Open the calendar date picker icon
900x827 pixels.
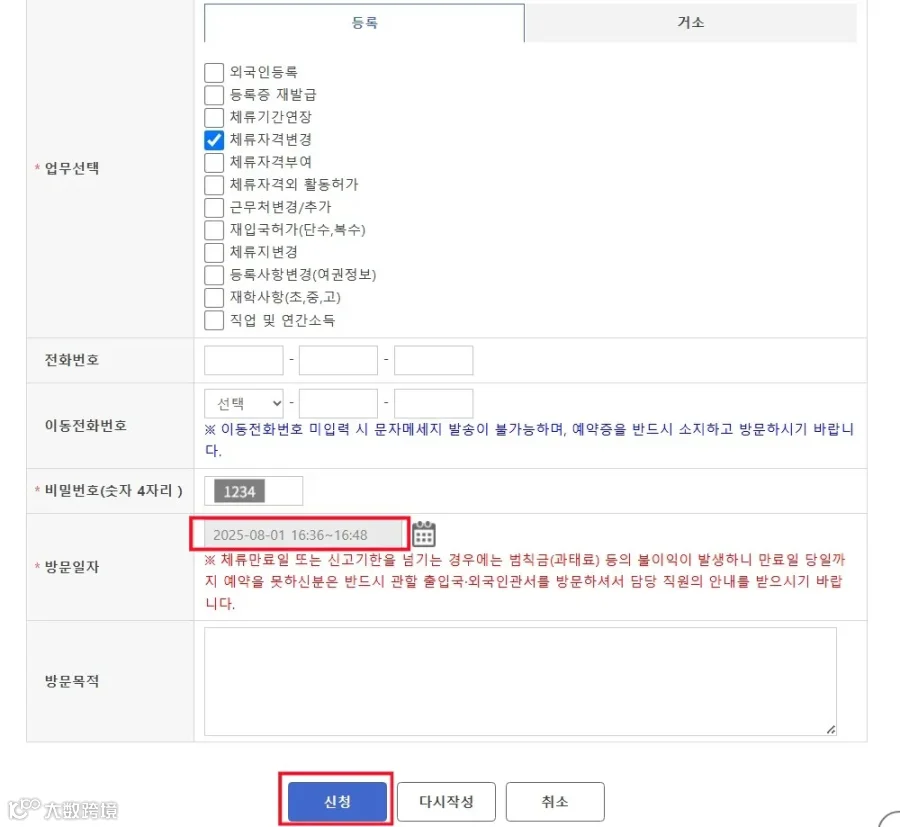pos(424,534)
